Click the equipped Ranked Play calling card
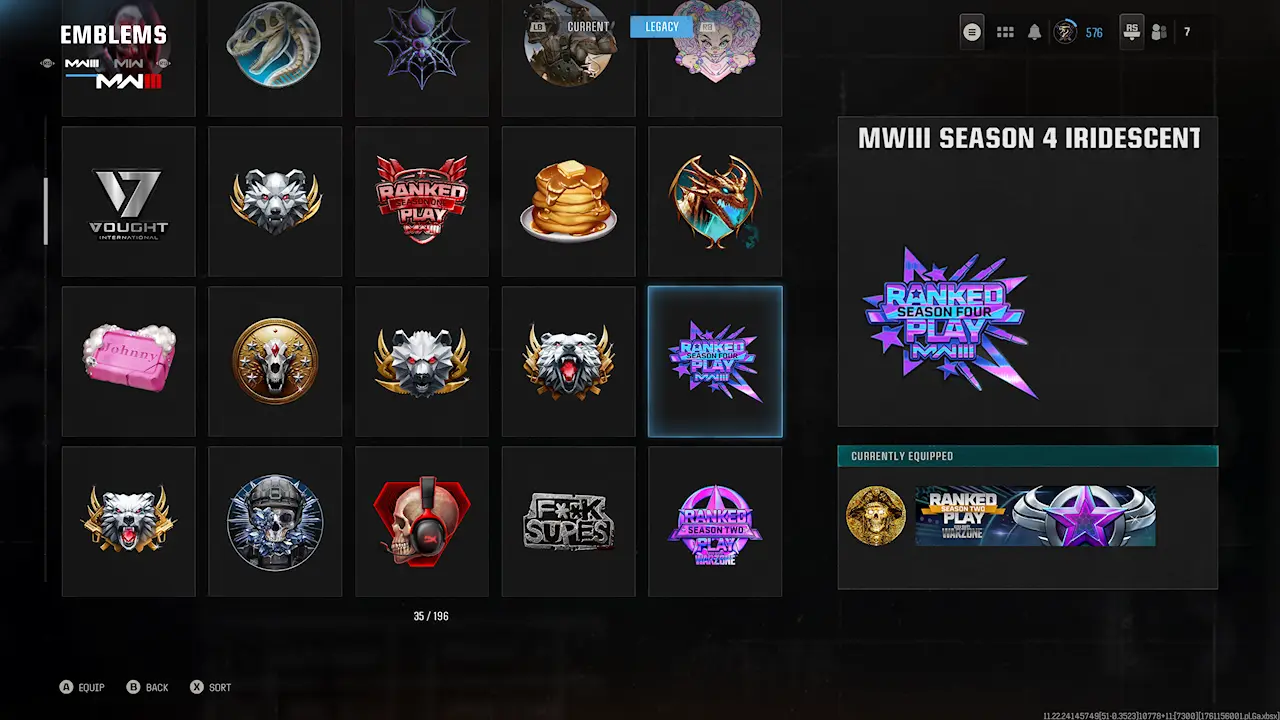1280x720 pixels. [1035, 517]
